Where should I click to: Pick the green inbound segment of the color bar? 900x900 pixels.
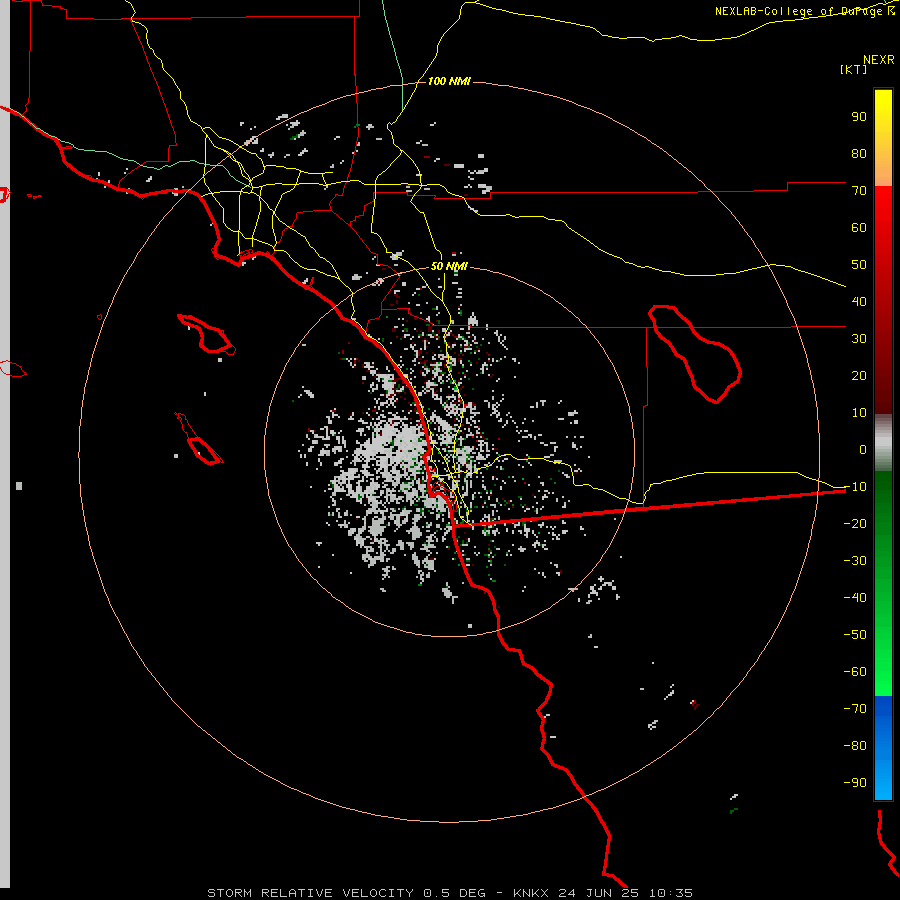[x=883, y=584]
